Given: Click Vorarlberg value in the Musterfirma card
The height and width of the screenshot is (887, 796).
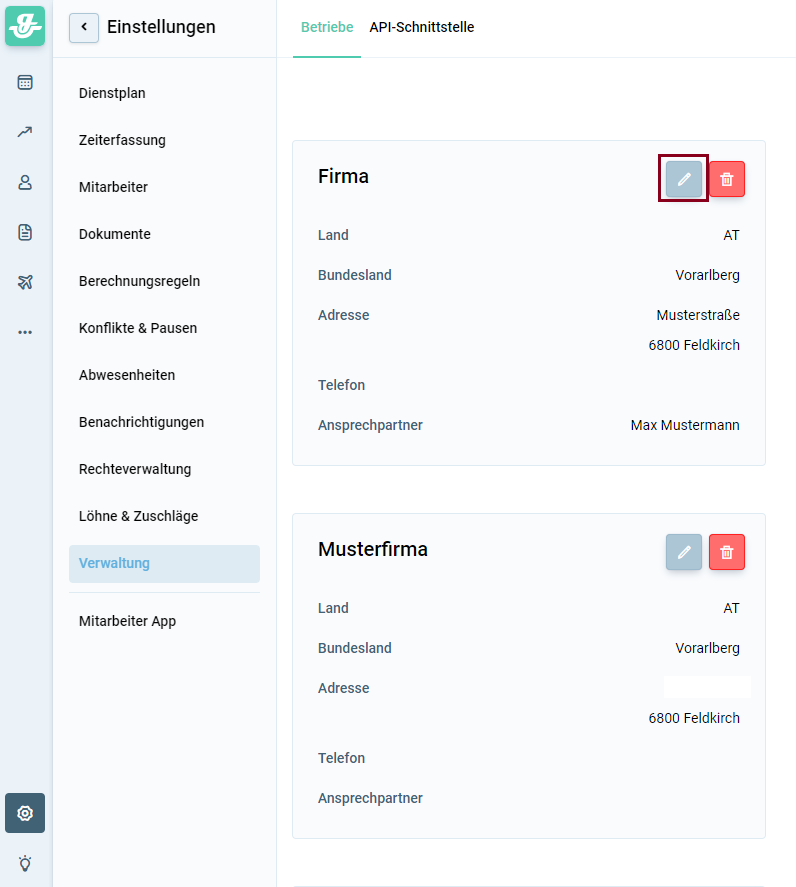Looking at the screenshot, I should click(x=707, y=648).
